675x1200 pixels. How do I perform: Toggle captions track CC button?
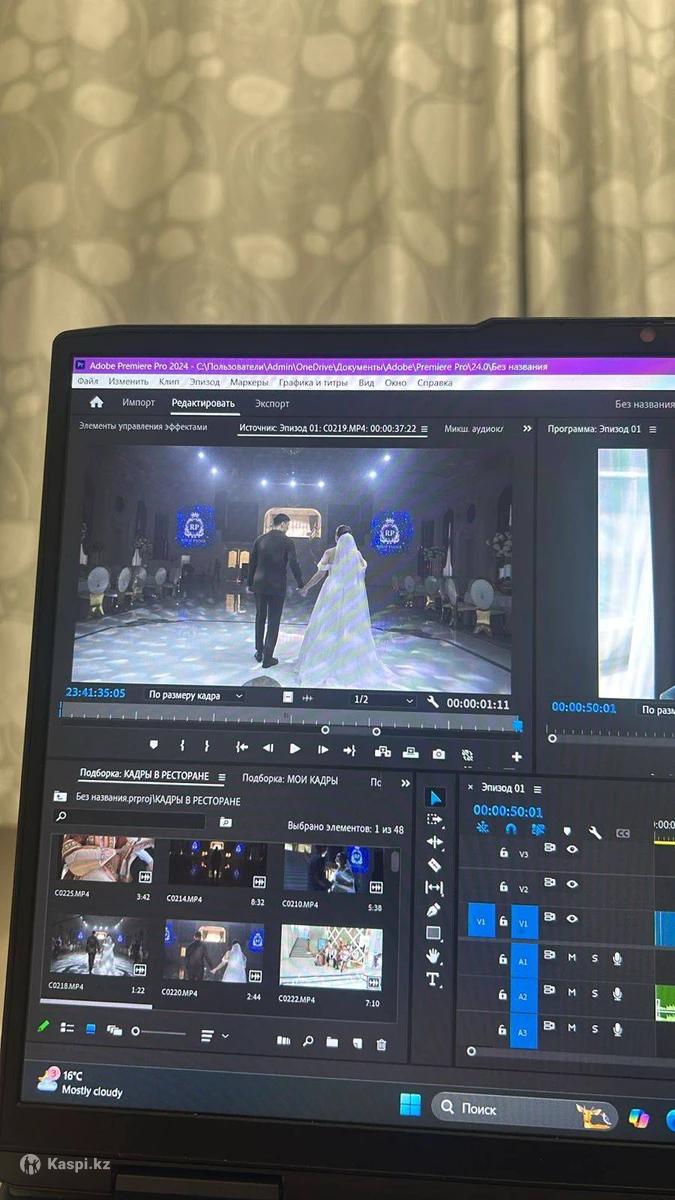pyautogui.click(x=622, y=833)
